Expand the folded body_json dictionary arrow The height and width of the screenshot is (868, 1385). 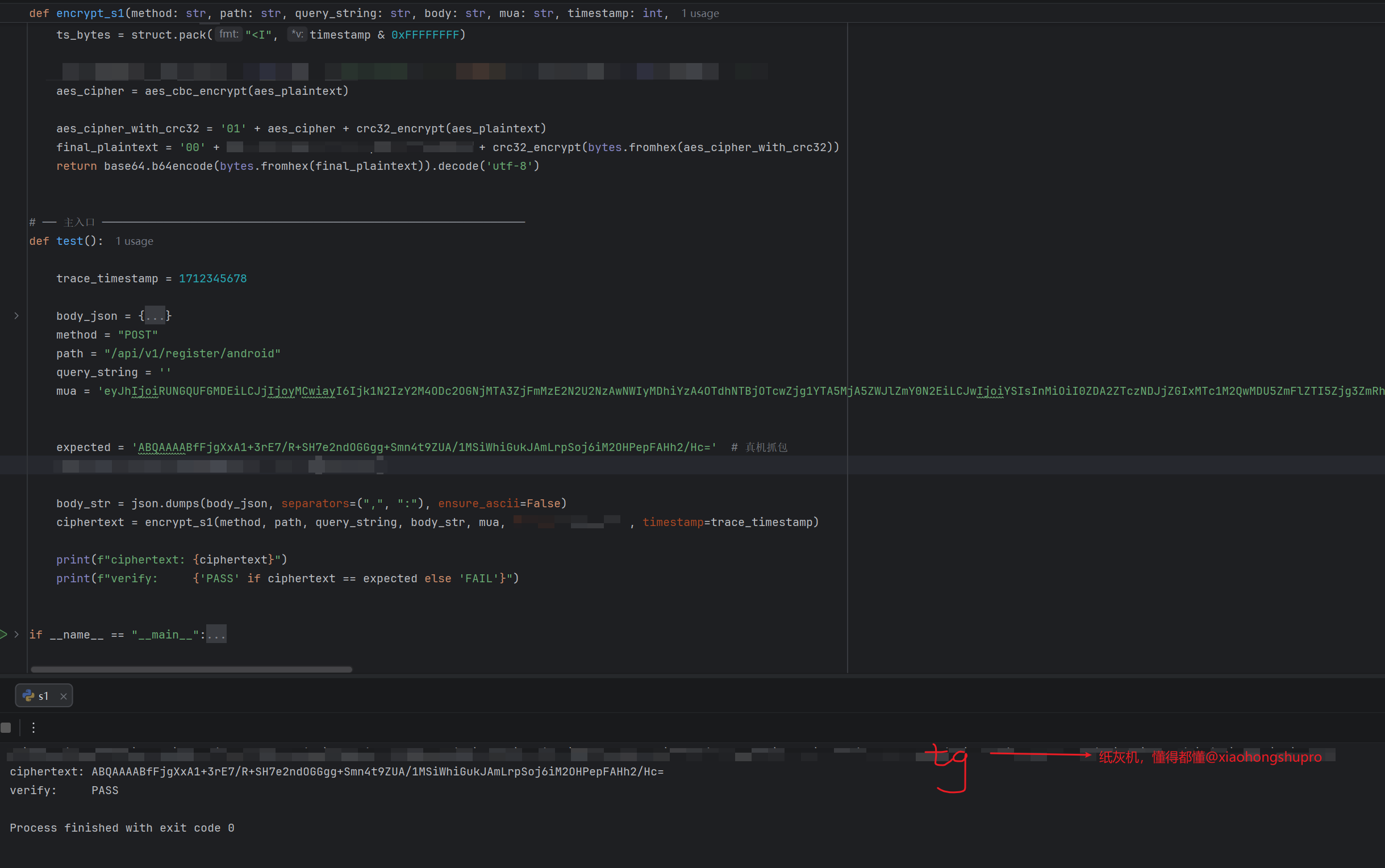pos(16,316)
